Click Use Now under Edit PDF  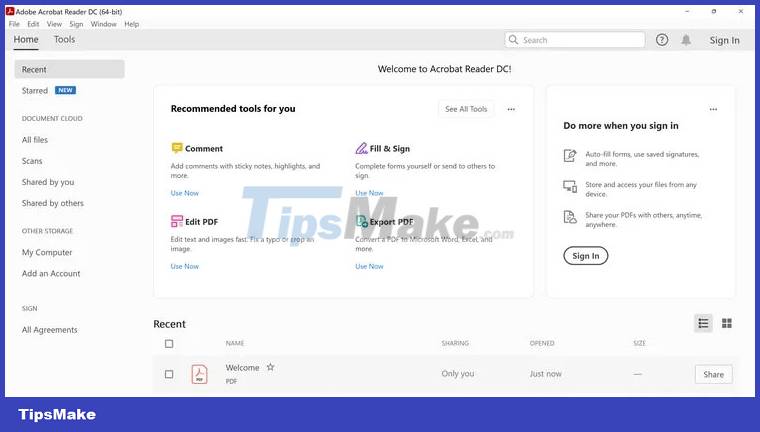184,266
